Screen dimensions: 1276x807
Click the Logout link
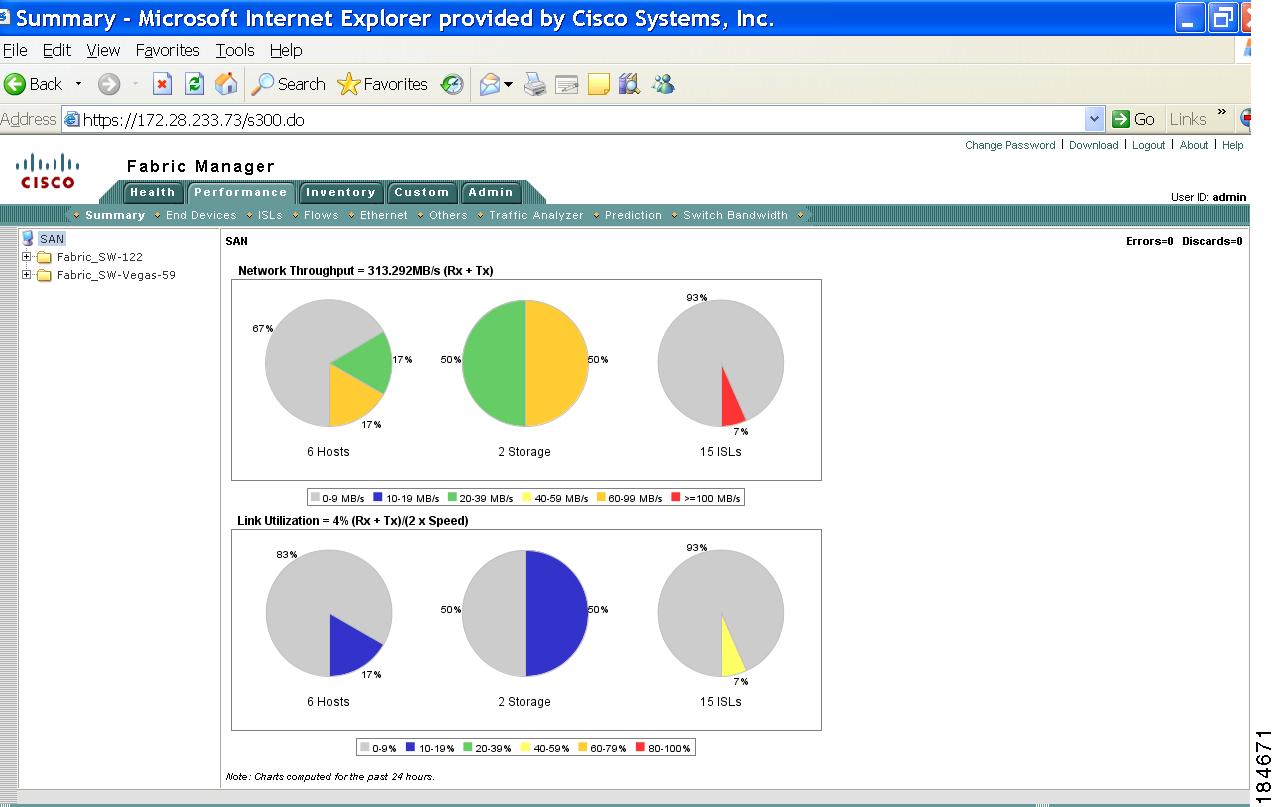tap(1148, 145)
